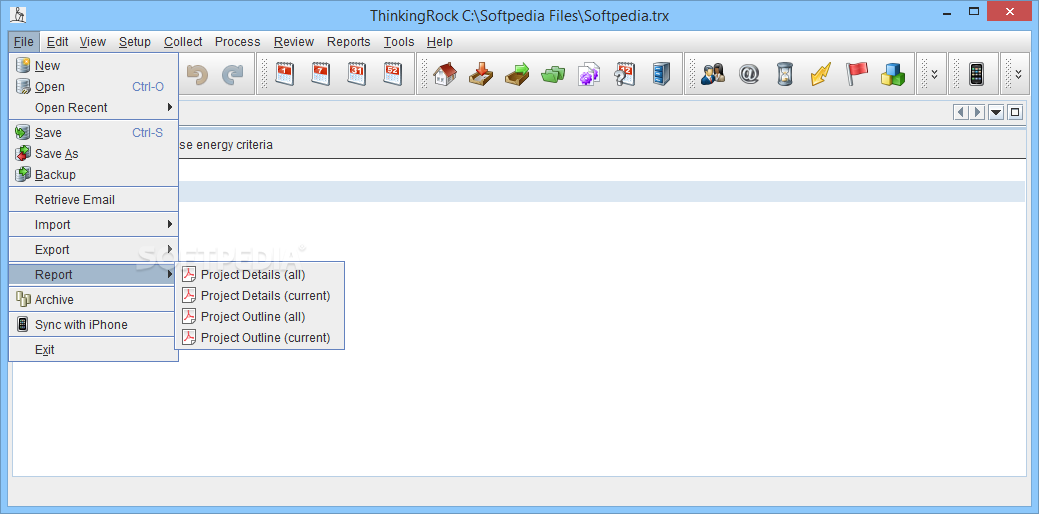Click the ThinkingRock application icon in title bar
Screen dimensions: 1039x514
click(x=19, y=14)
